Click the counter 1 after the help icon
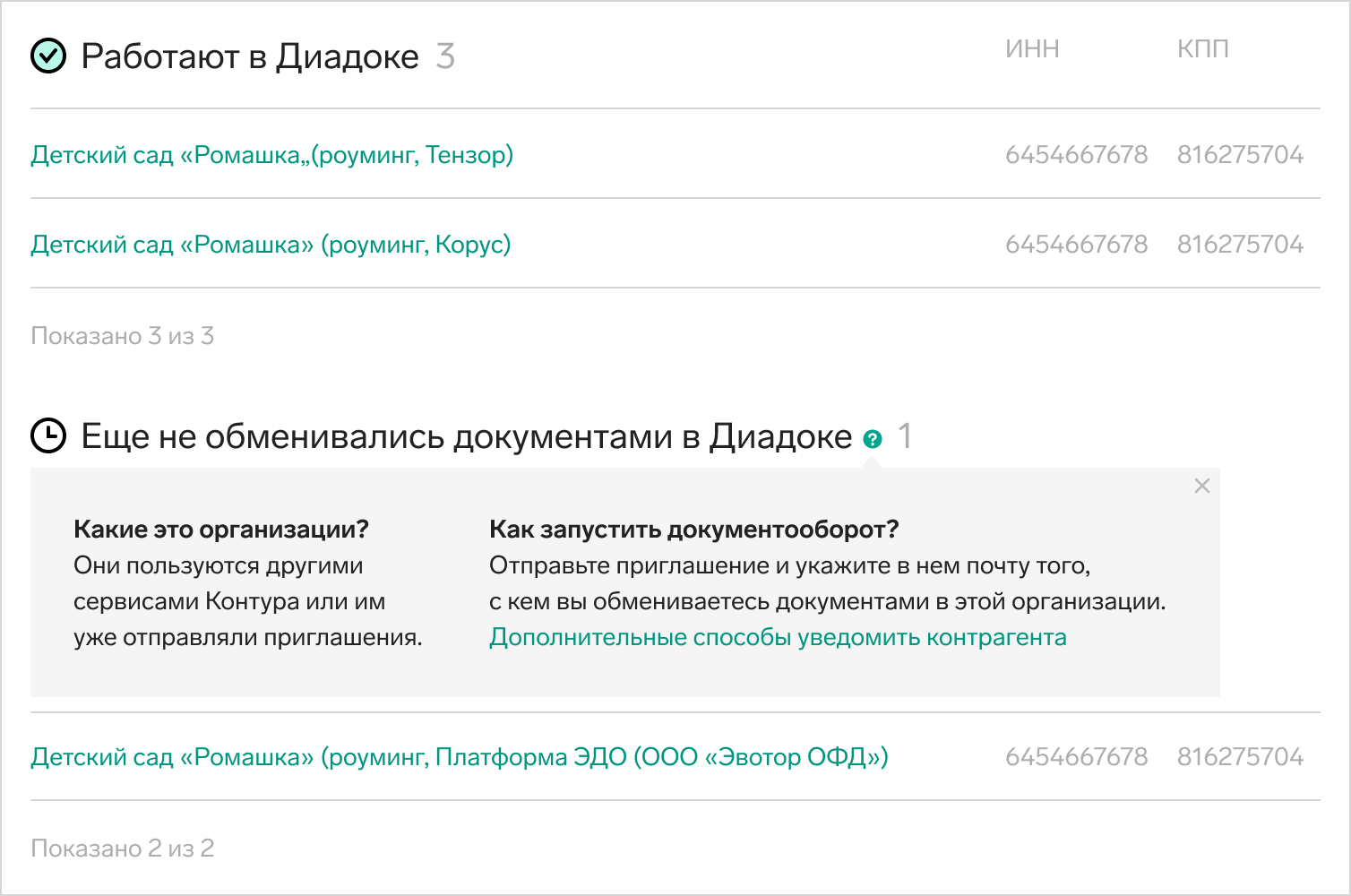 905,436
